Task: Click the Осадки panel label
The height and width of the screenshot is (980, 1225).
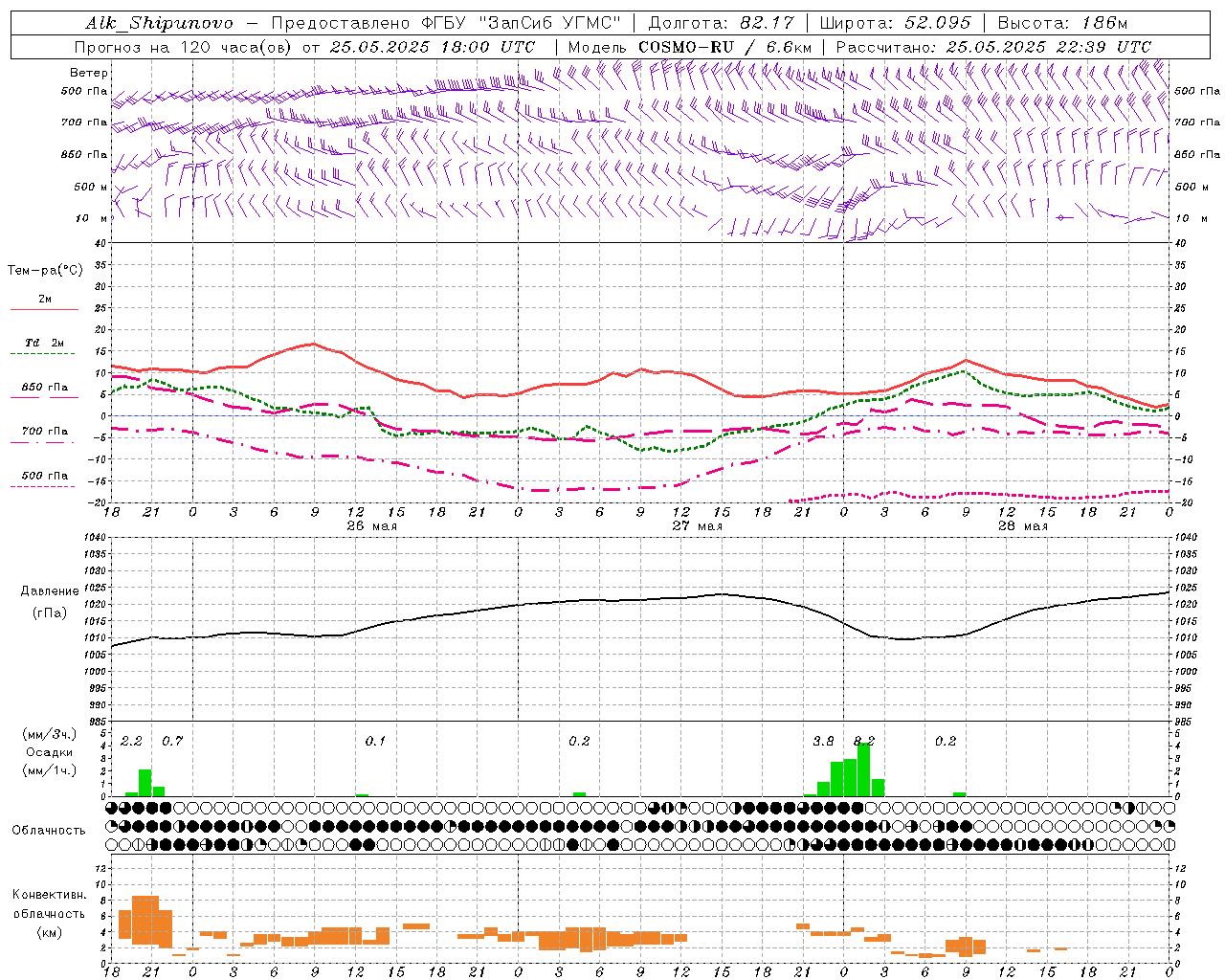Action: (x=49, y=752)
